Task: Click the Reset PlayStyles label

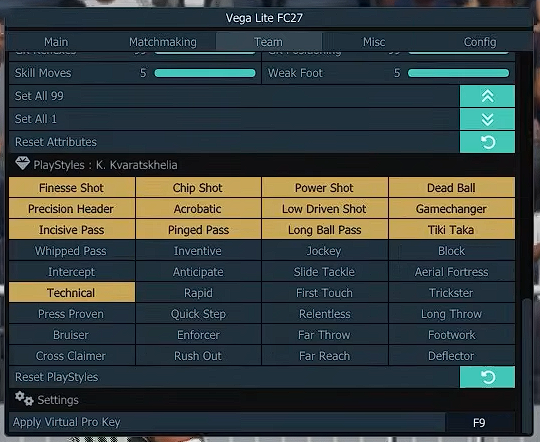Action: pyautogui.click(x=56, y=377)
